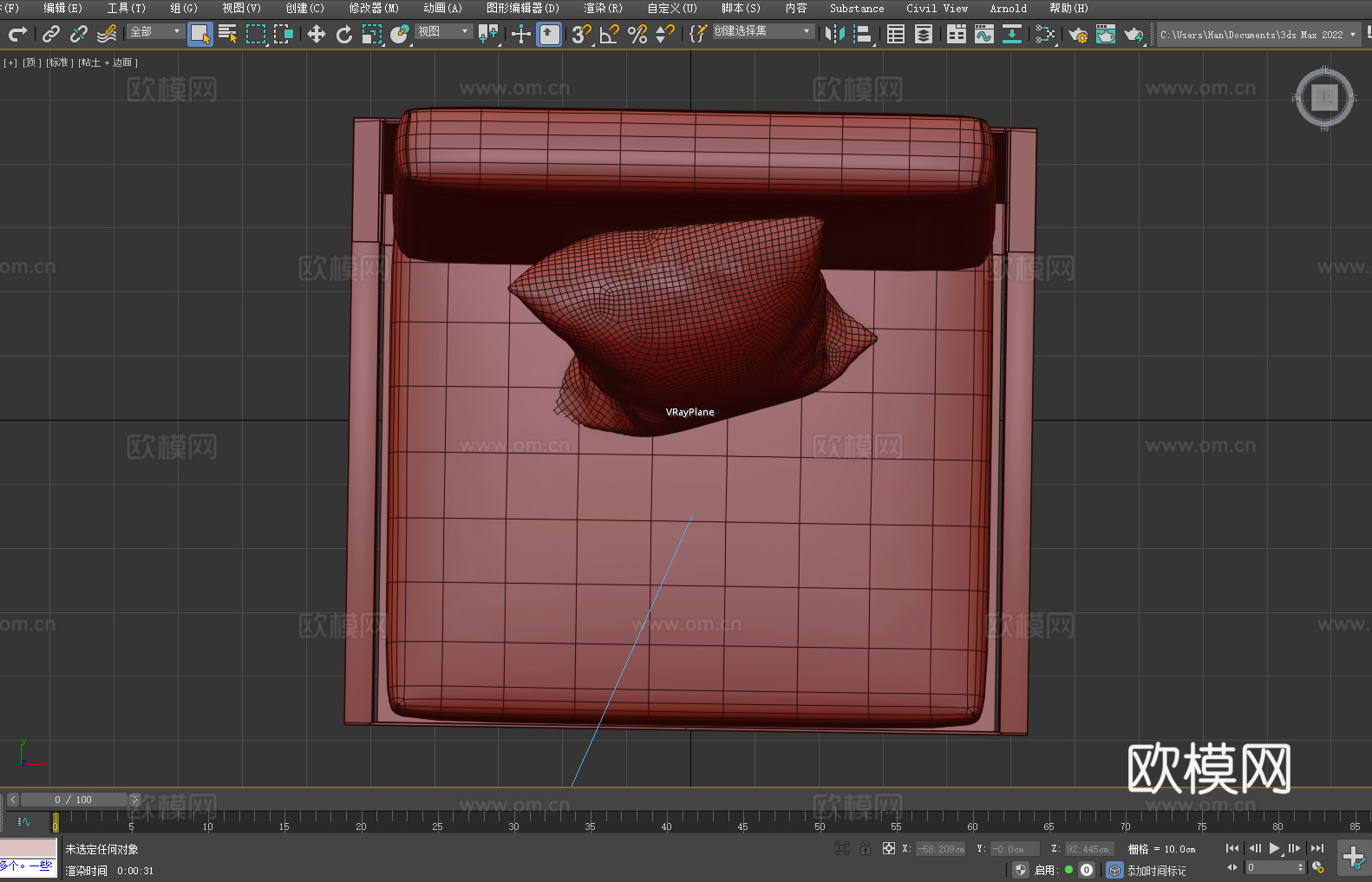Go to Start frame button

(x=1232, y=848)
